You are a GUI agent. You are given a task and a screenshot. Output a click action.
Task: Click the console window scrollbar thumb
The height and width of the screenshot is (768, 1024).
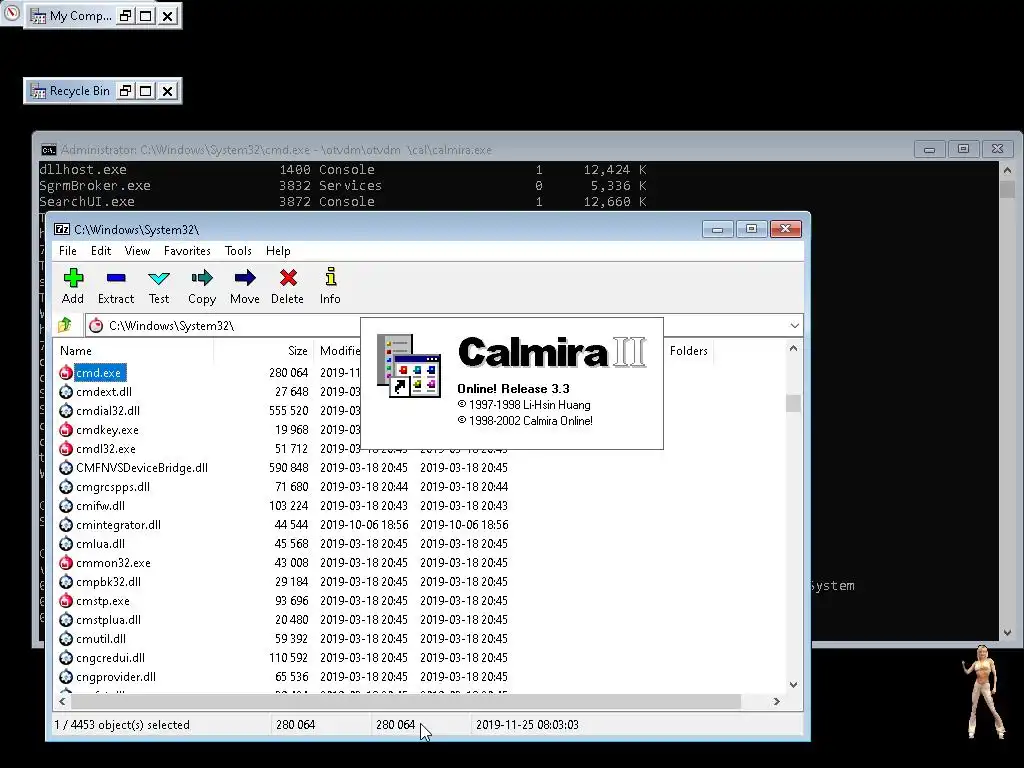pyautogui.click(x=1007, y=189)
